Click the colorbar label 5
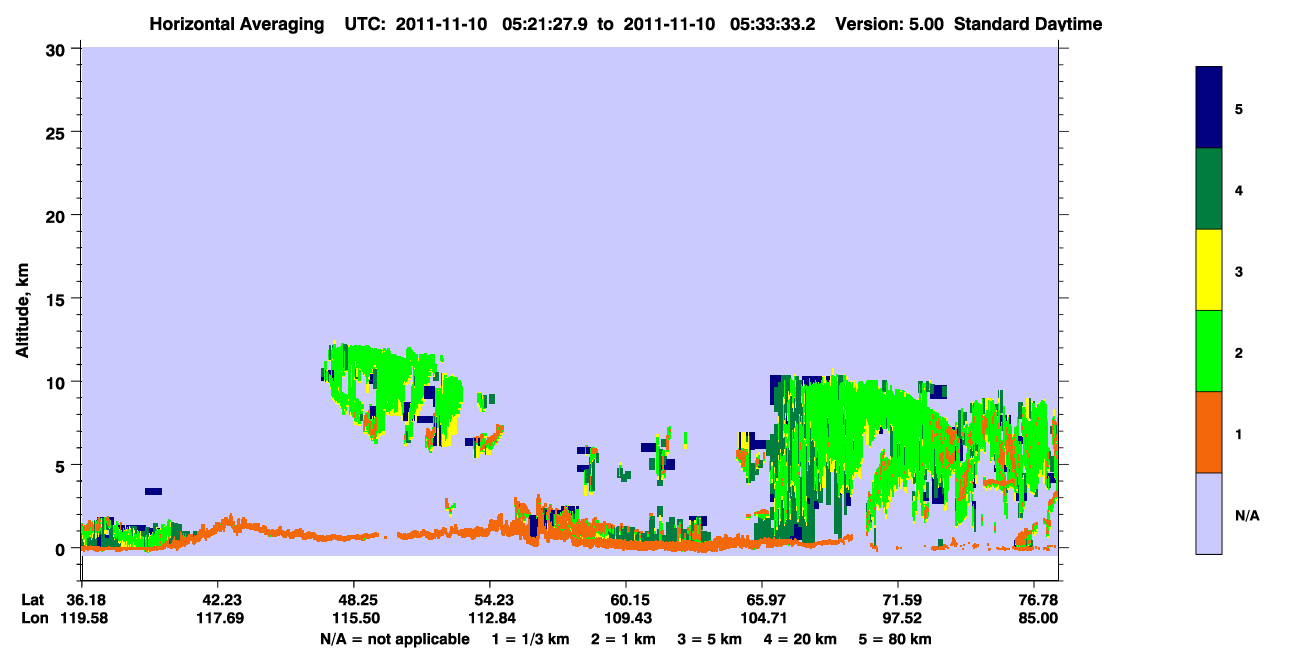The image size is (1300, 667). tap(1239, 108)
